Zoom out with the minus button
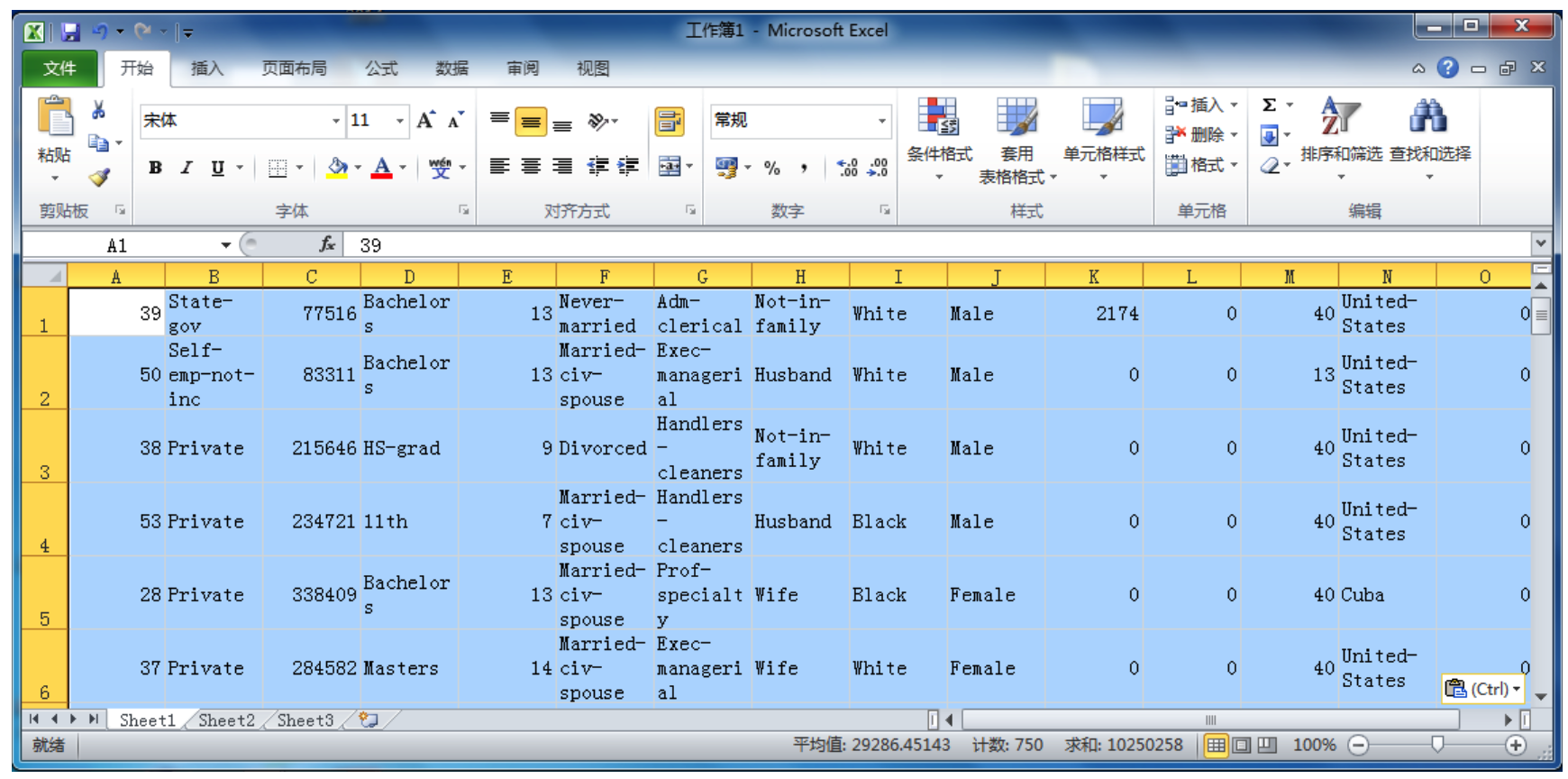 pyautogui.click(x=1358, y=746)
